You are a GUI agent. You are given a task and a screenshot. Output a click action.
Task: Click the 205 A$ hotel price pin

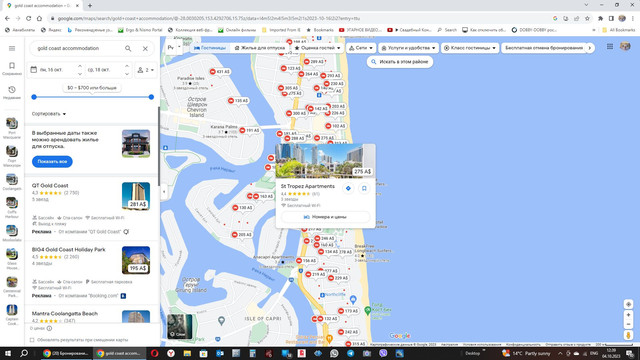click(242, 235)
